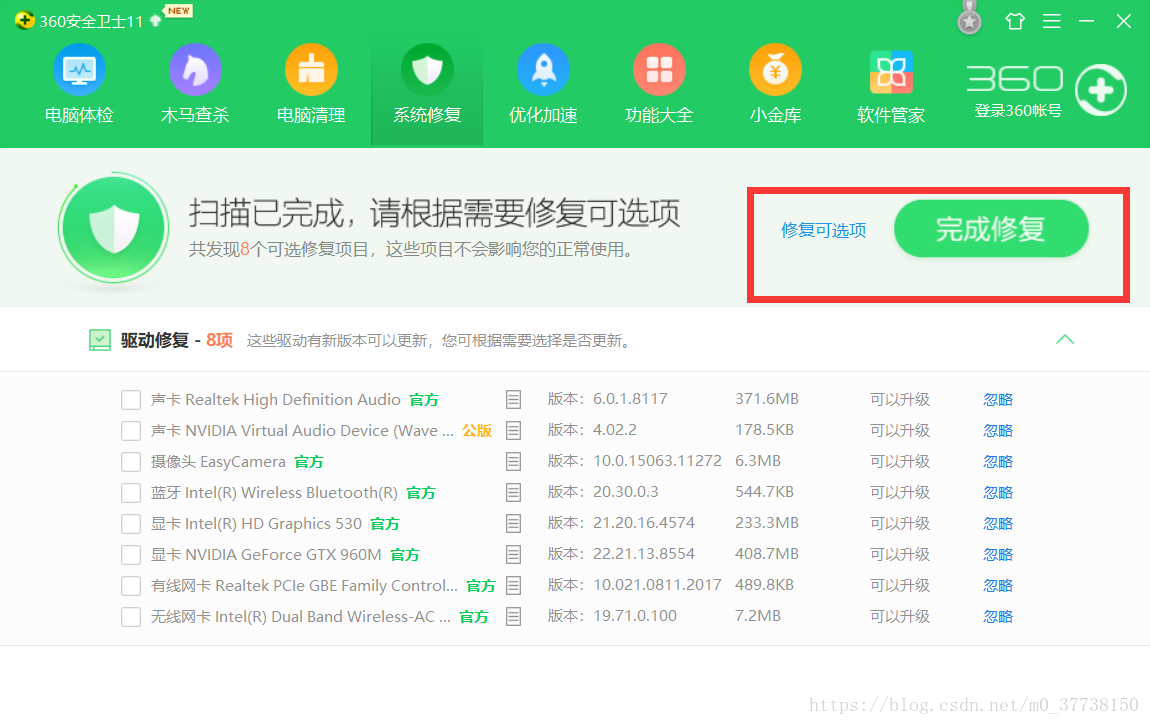Click the 公版 tag on NVIDIA Virtual Audio
Image resolution: width=1150 pixels, height=725 pixels.
tap(477, 430)
